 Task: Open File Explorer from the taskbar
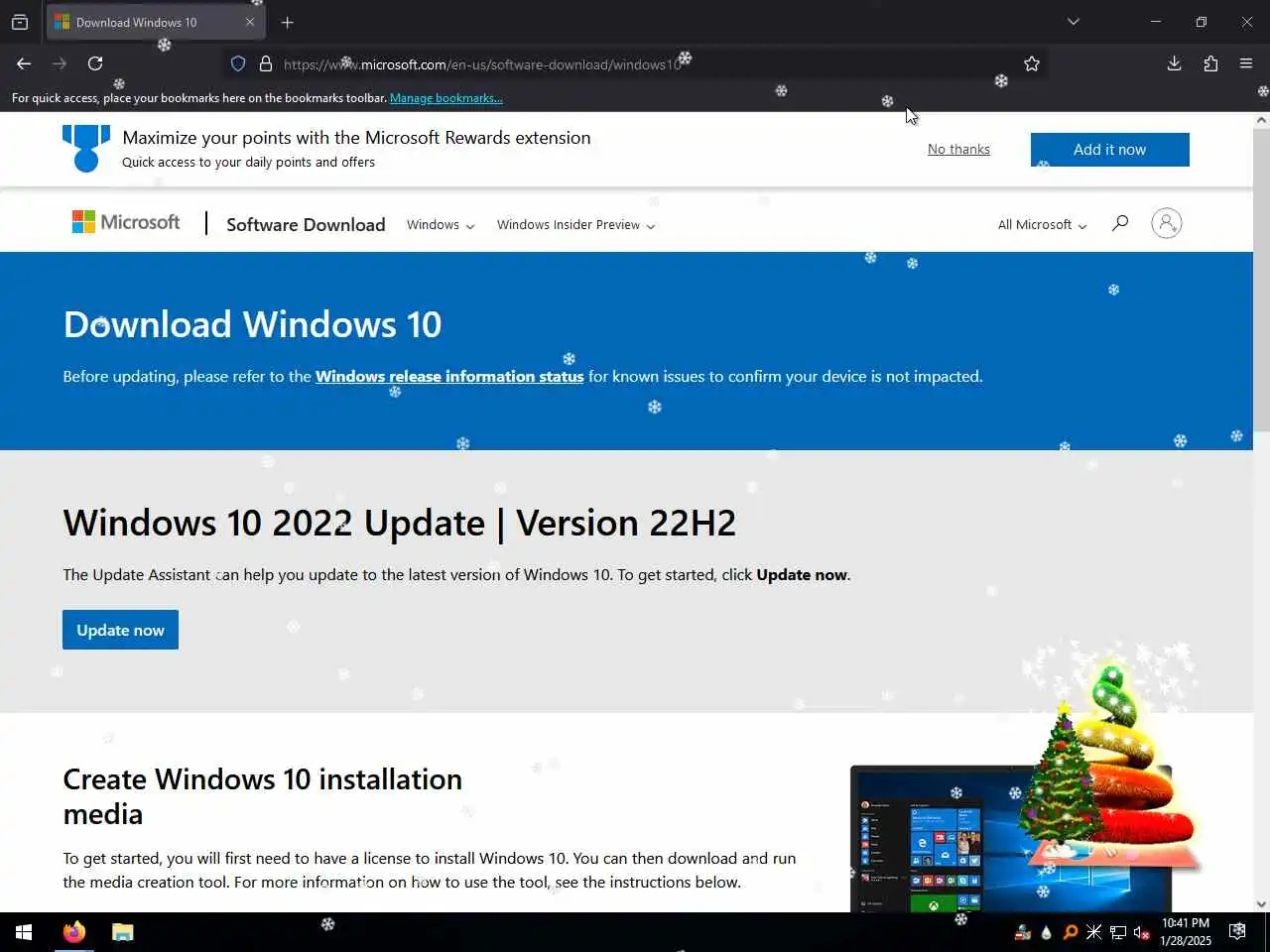click(x=122, y=932)
